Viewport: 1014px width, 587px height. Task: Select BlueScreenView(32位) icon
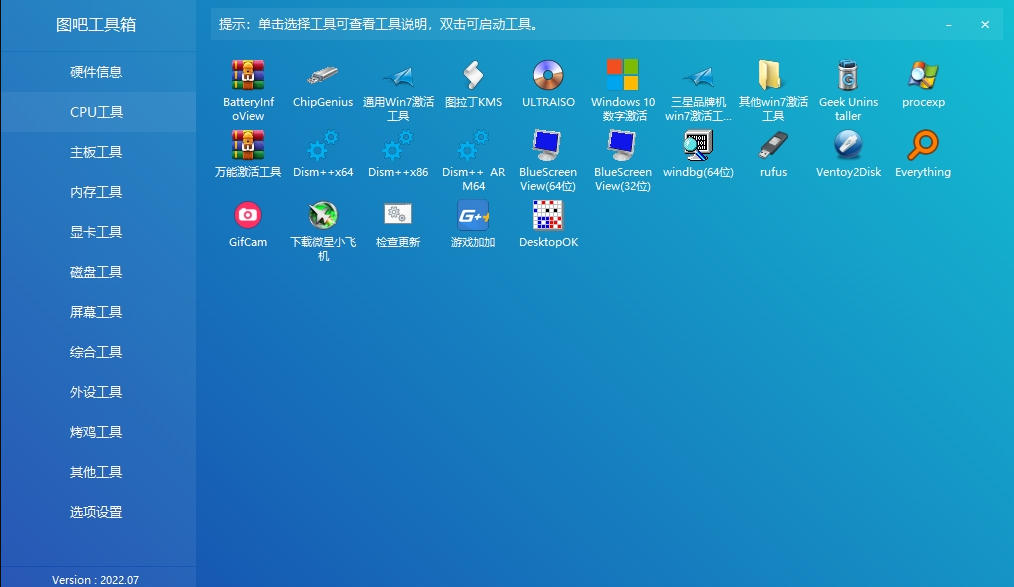(x=623, y=145)
